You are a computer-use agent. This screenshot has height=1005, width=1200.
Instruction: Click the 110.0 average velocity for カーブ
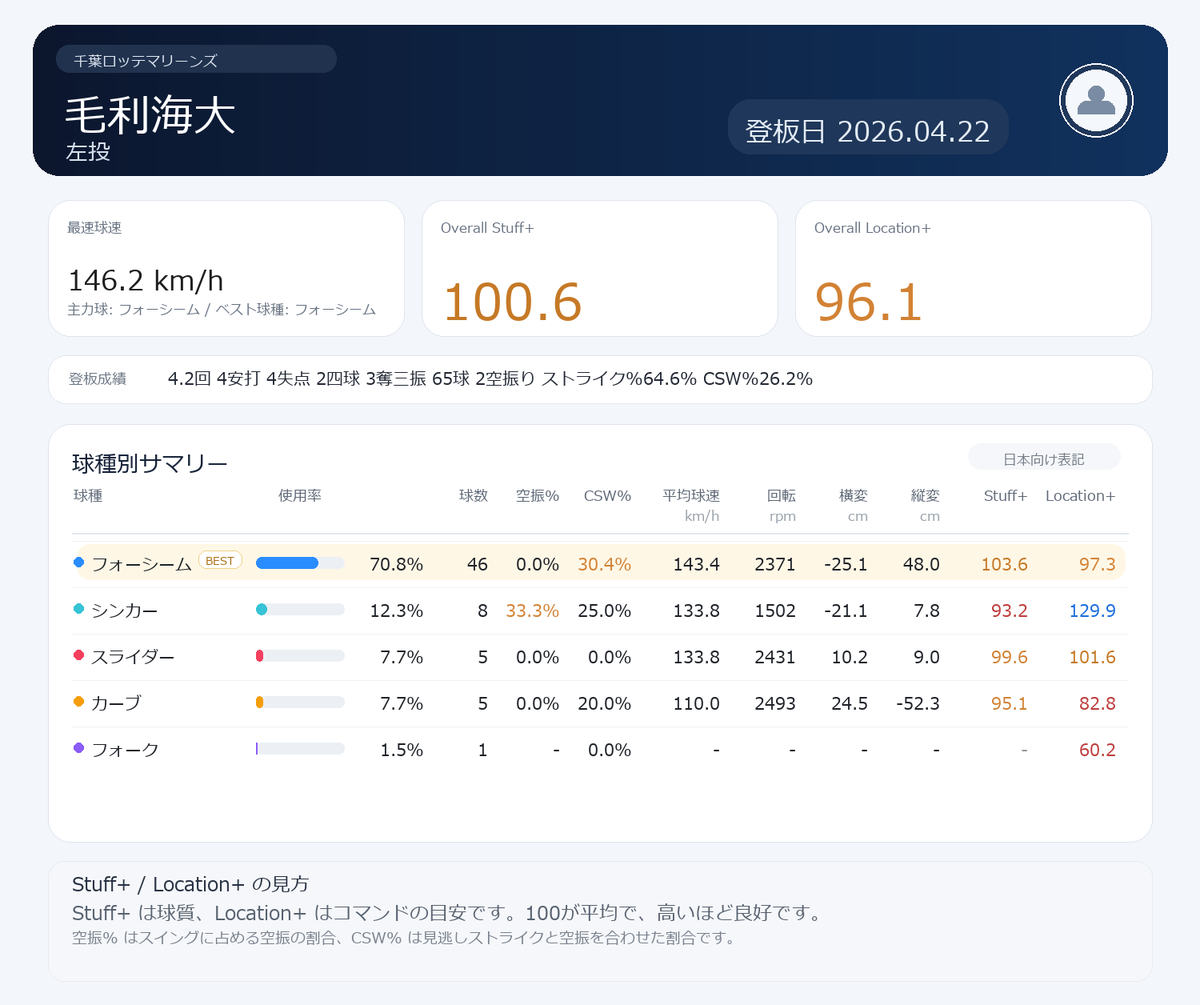(695, 703)
